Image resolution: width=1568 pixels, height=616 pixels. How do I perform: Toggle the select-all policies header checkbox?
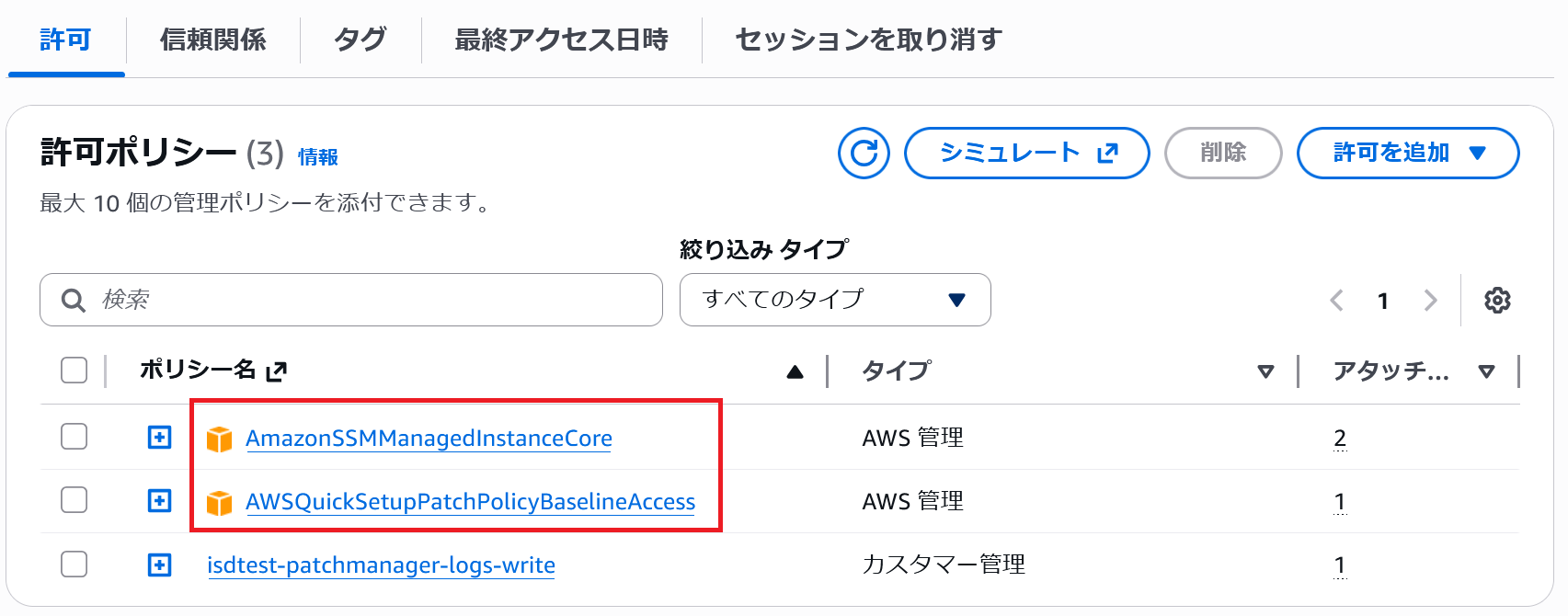(x=74, y=371)
